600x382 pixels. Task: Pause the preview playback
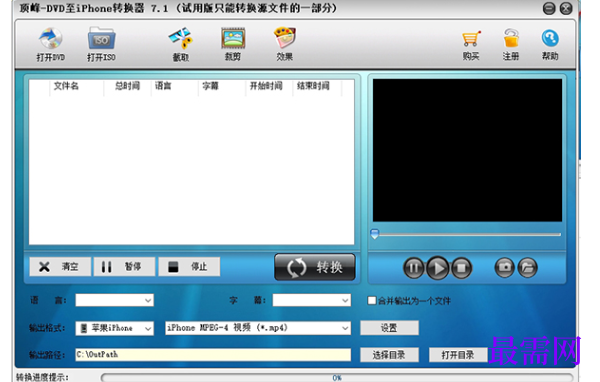tap(414, 268)
